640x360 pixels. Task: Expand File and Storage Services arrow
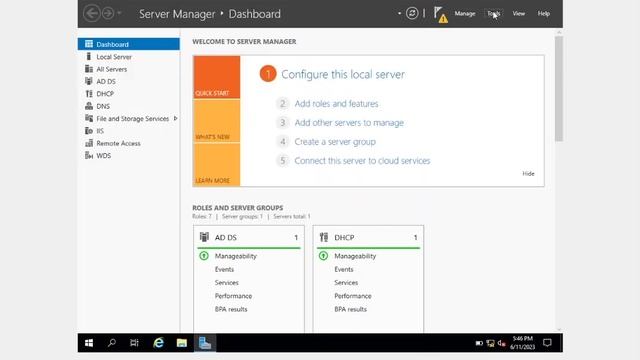coord(176,118)
